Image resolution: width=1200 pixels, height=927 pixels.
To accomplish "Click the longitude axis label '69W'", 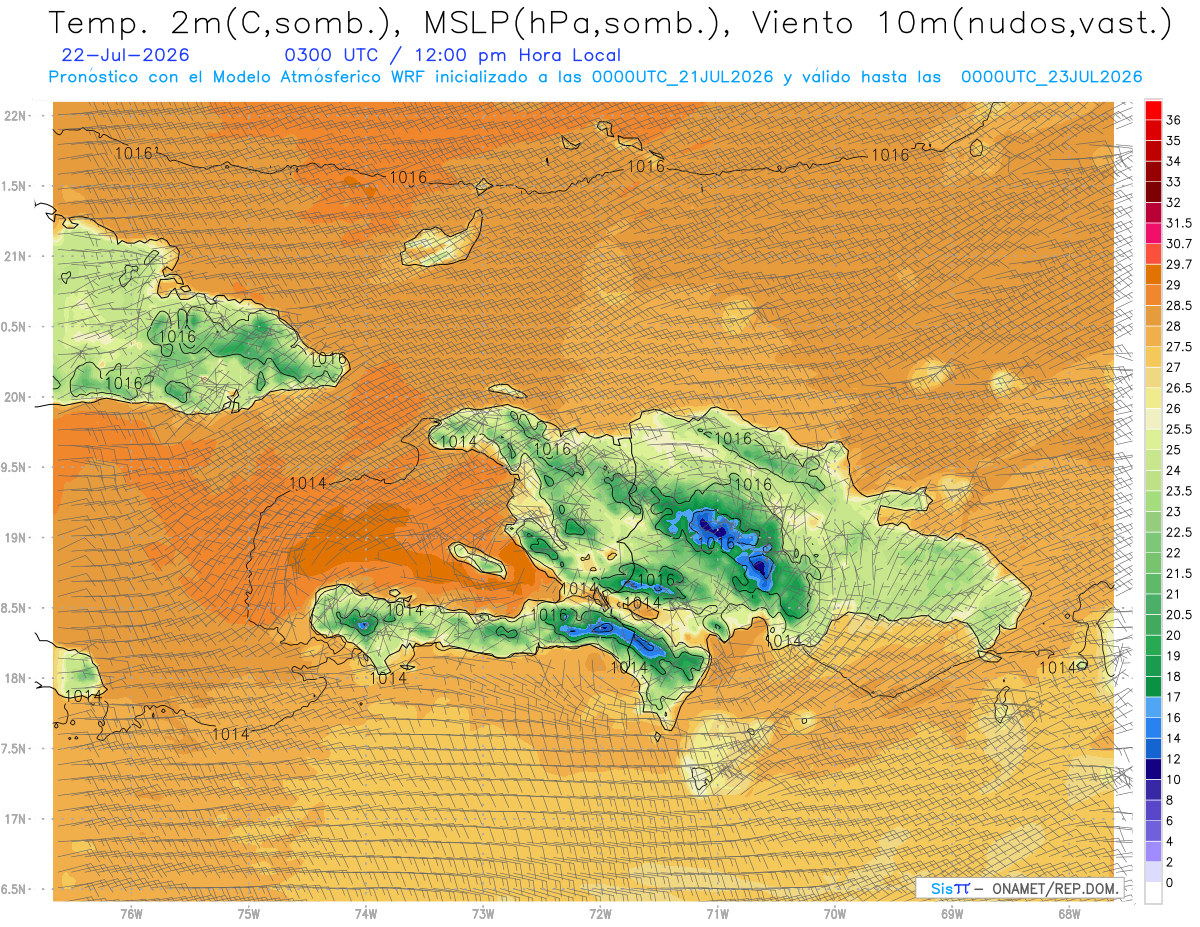I will [x=952, y=914].
